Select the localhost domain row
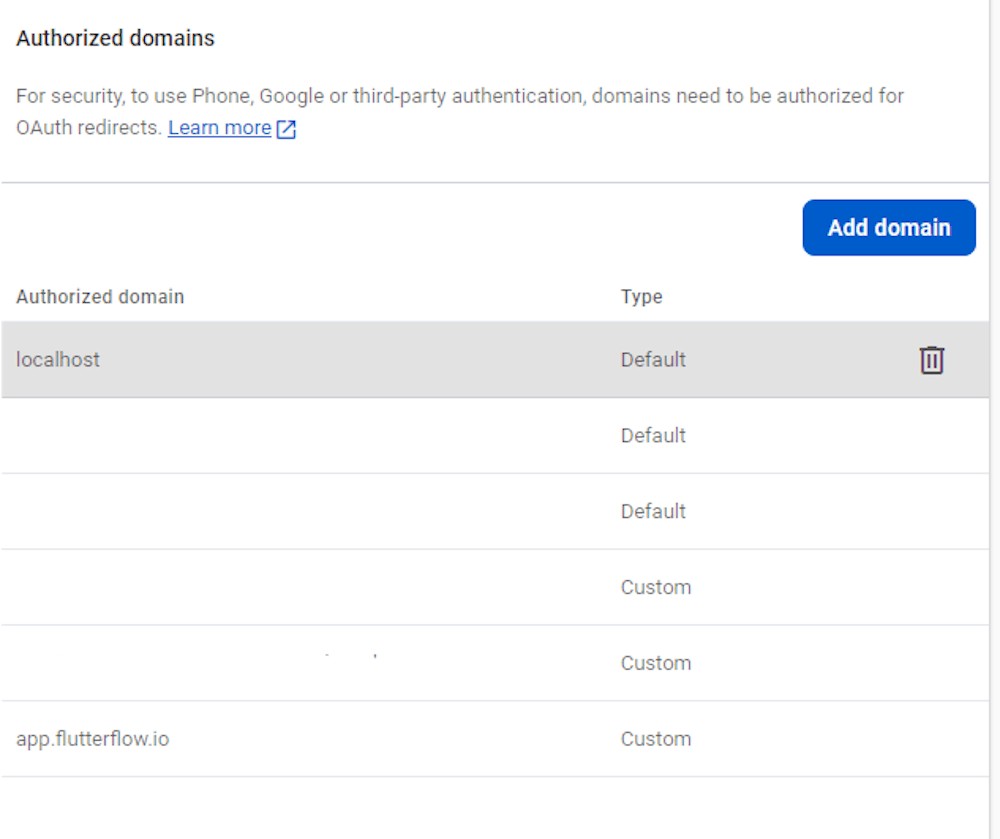 [x=58, y=360]
